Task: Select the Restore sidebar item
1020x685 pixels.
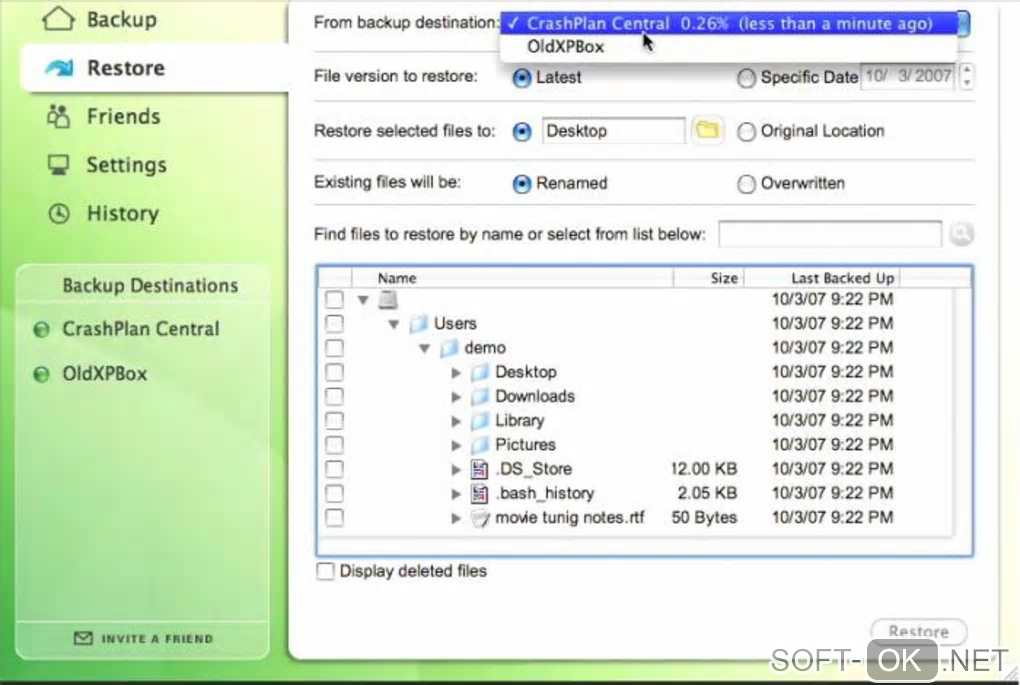Action: (x=154, y=68)
